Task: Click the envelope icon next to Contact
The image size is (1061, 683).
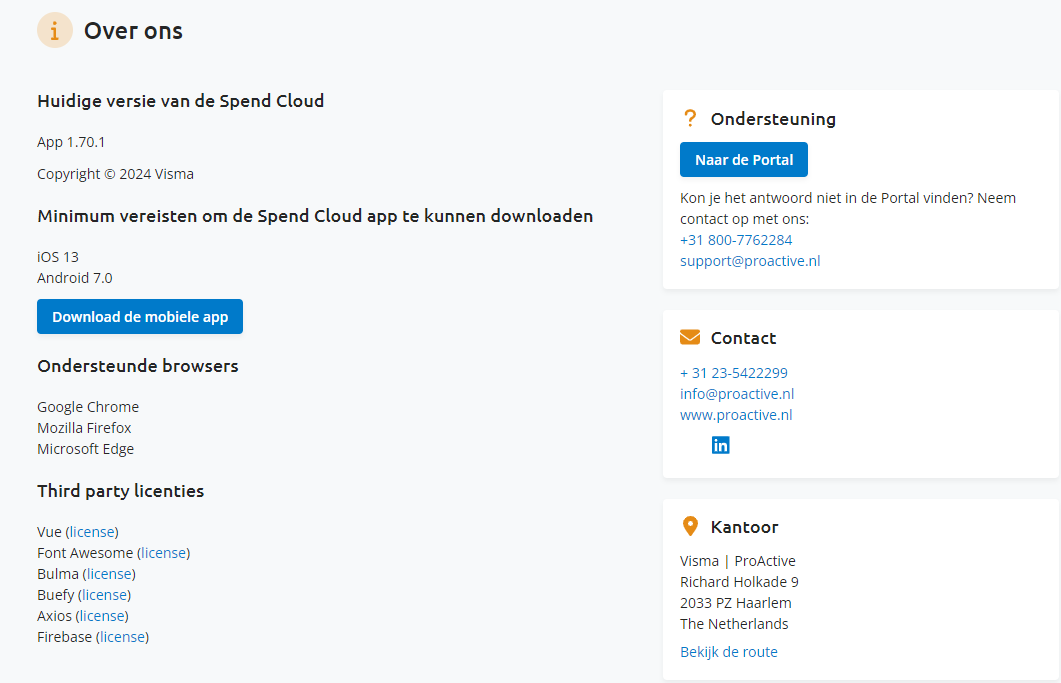Action: pyautogui.click(x=690, y=337)
